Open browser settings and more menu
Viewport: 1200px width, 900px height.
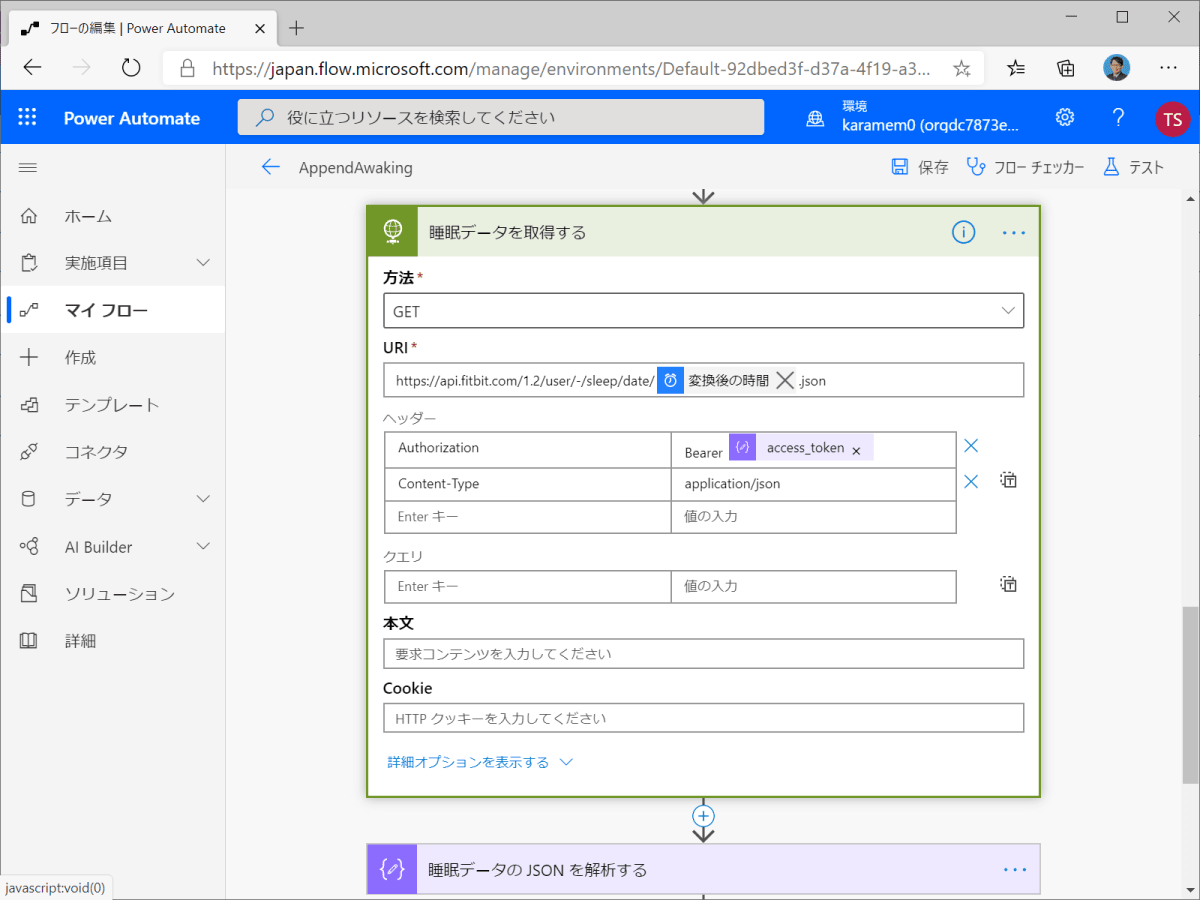[1168, 68]
